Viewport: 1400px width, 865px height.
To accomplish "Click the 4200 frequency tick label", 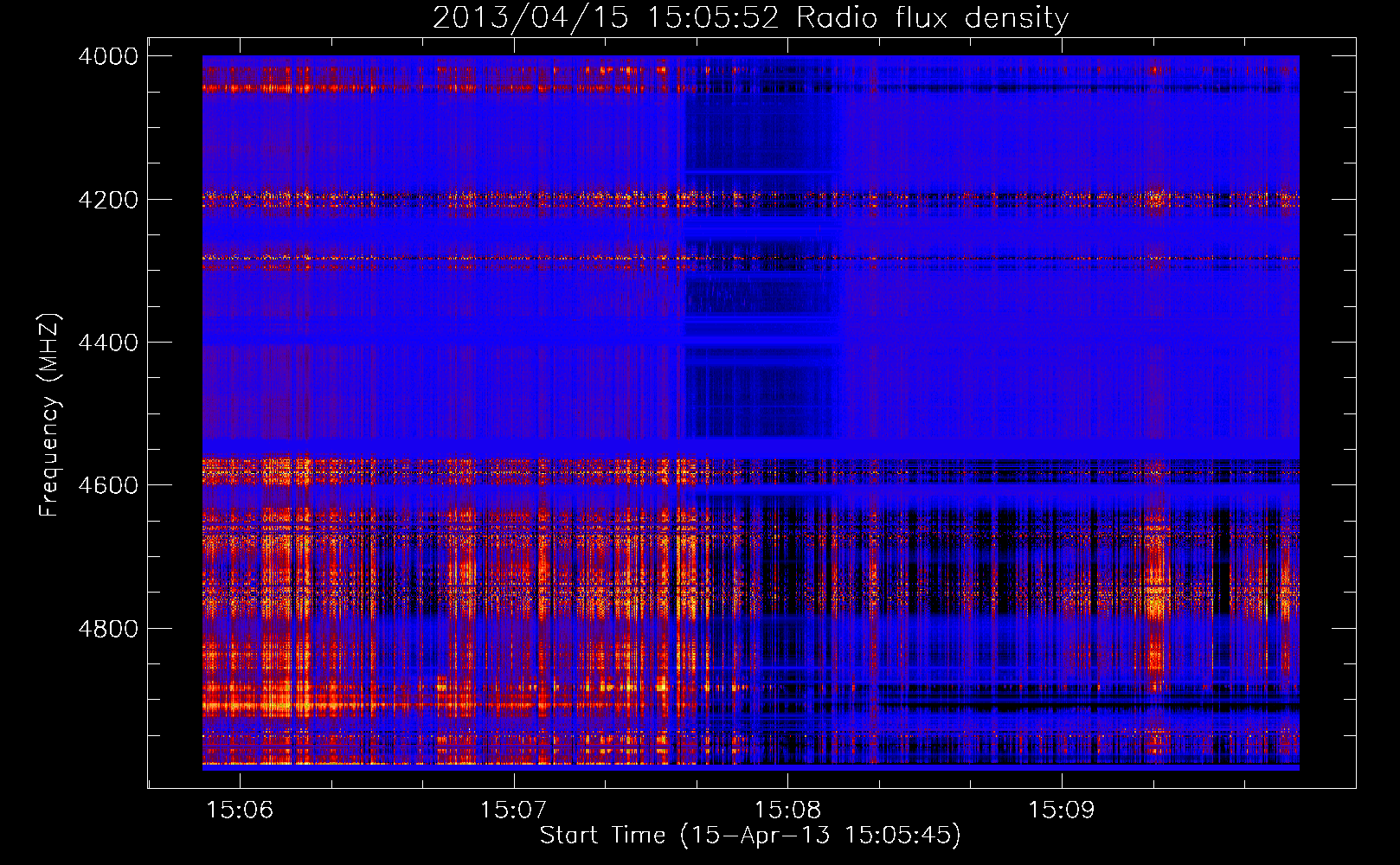I will tap(108, 200).
